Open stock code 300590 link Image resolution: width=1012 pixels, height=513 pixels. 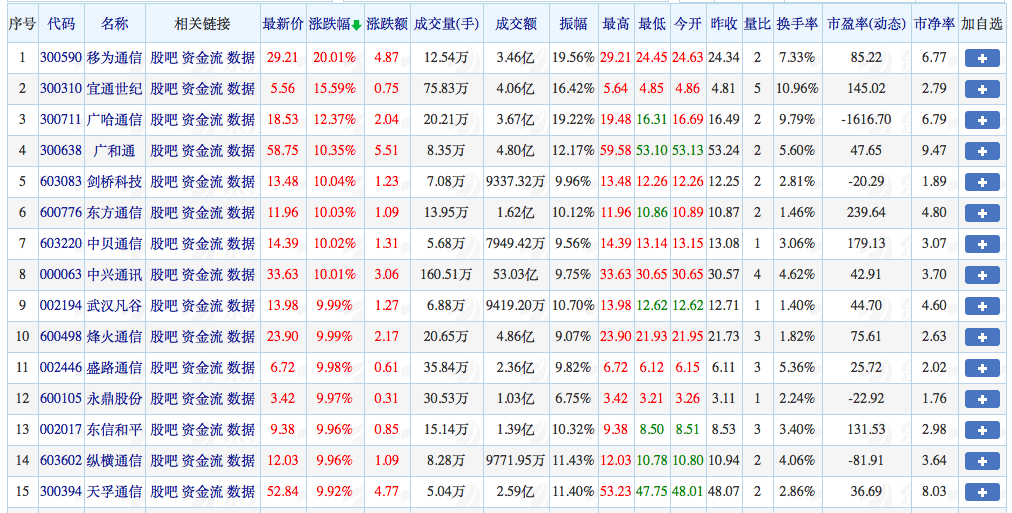[61, 58]
